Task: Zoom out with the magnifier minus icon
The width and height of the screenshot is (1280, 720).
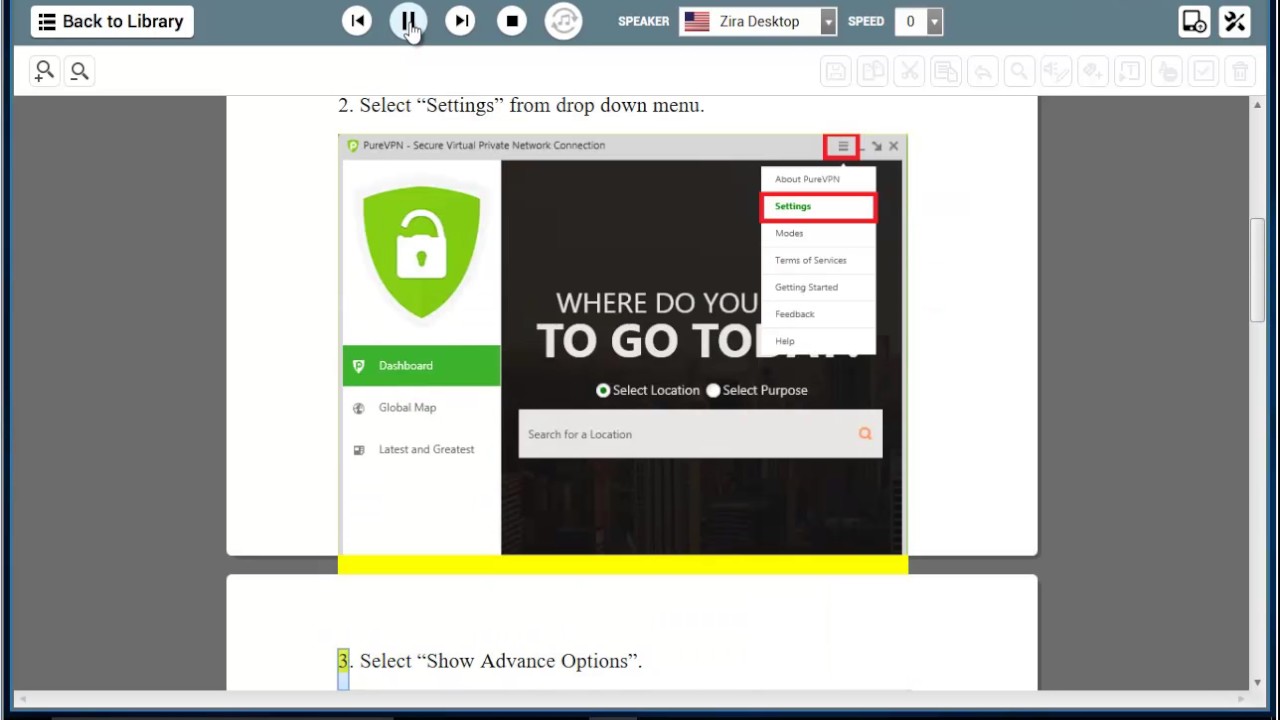Action: click(79, 70)
